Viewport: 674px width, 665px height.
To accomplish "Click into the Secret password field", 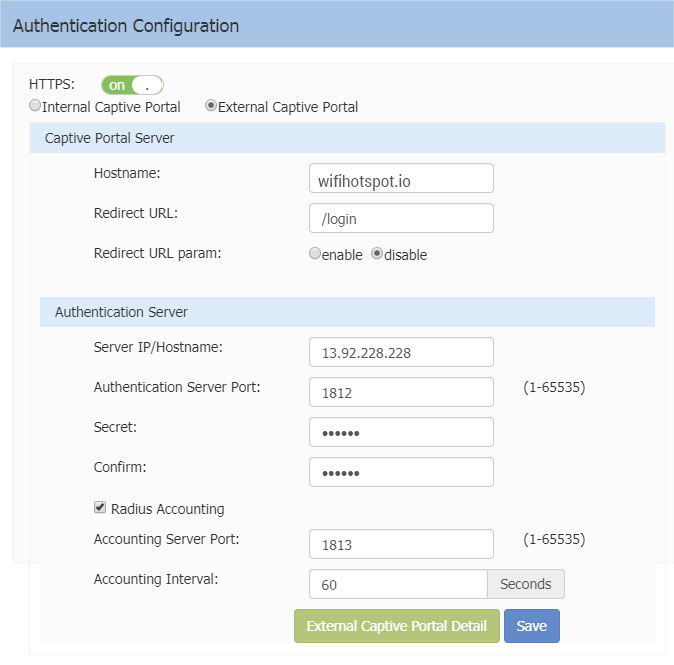I will [x=401, y=432].
